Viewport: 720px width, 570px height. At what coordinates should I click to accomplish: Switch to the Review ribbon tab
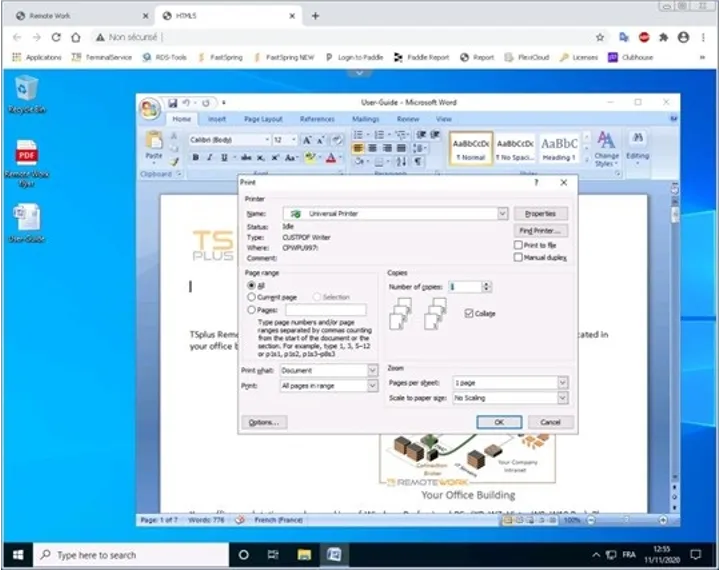(x=408, y=119)
